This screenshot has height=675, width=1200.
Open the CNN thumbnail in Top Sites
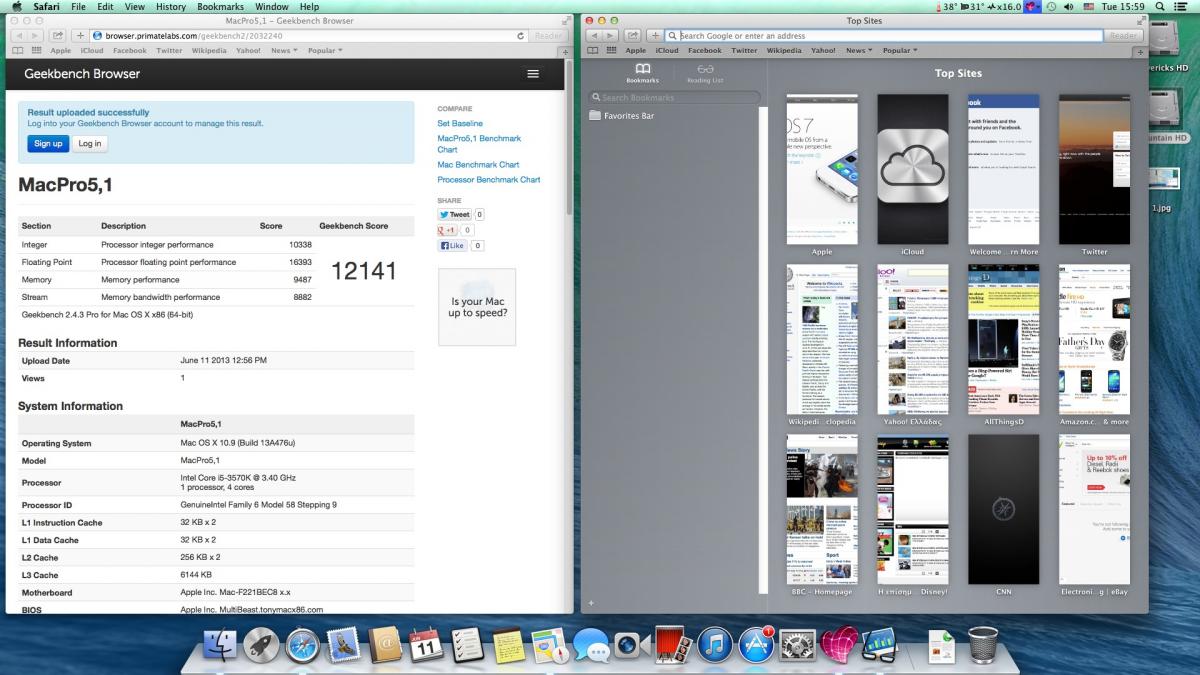tap(1003, 509)
